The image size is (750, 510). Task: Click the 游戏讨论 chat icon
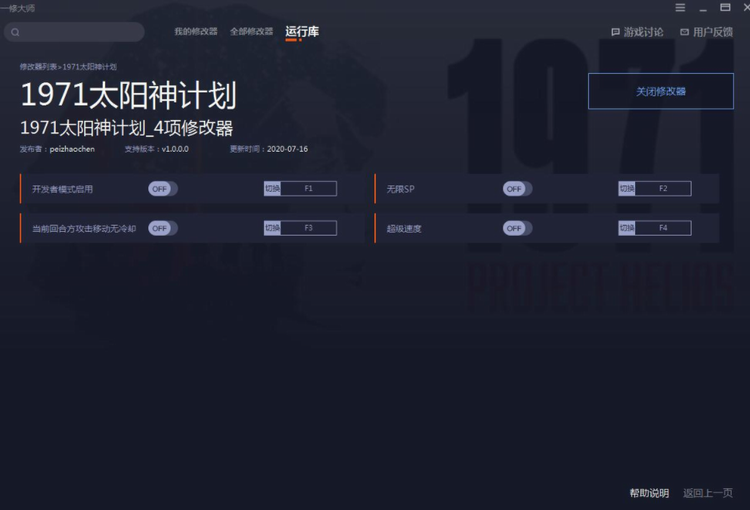(616, 32)
